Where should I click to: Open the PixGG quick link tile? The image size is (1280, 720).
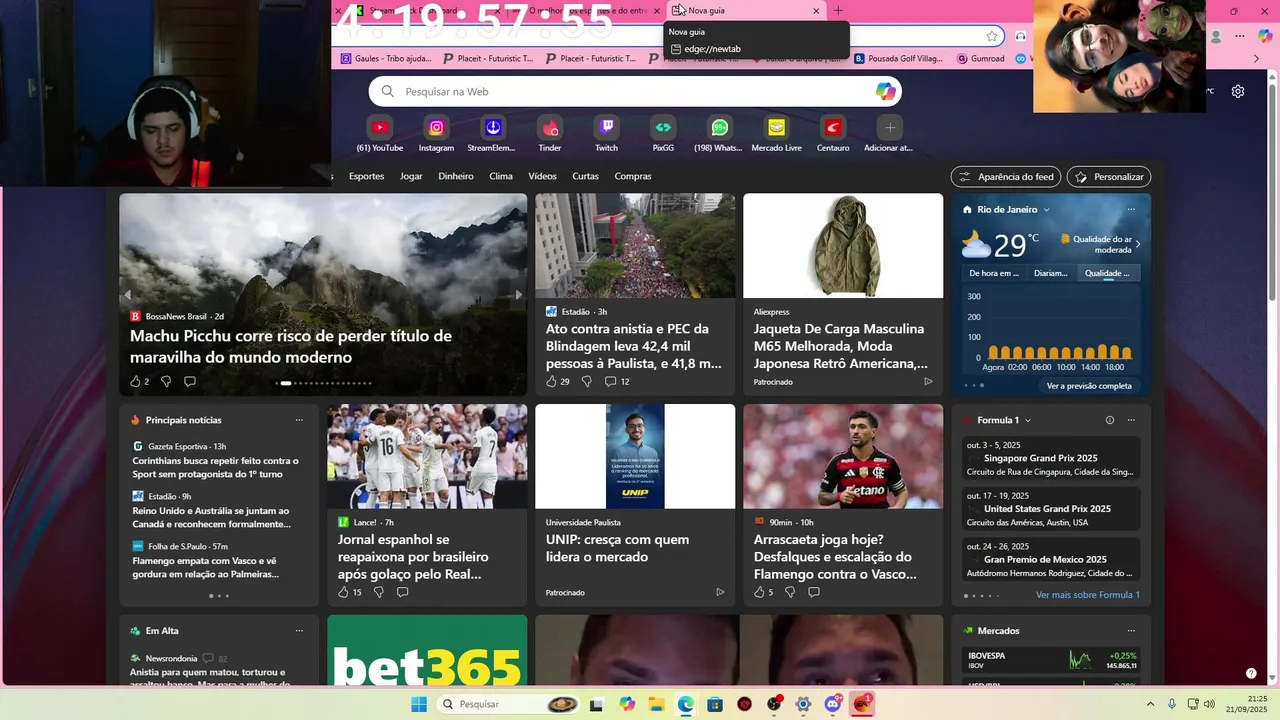point(663,134)
